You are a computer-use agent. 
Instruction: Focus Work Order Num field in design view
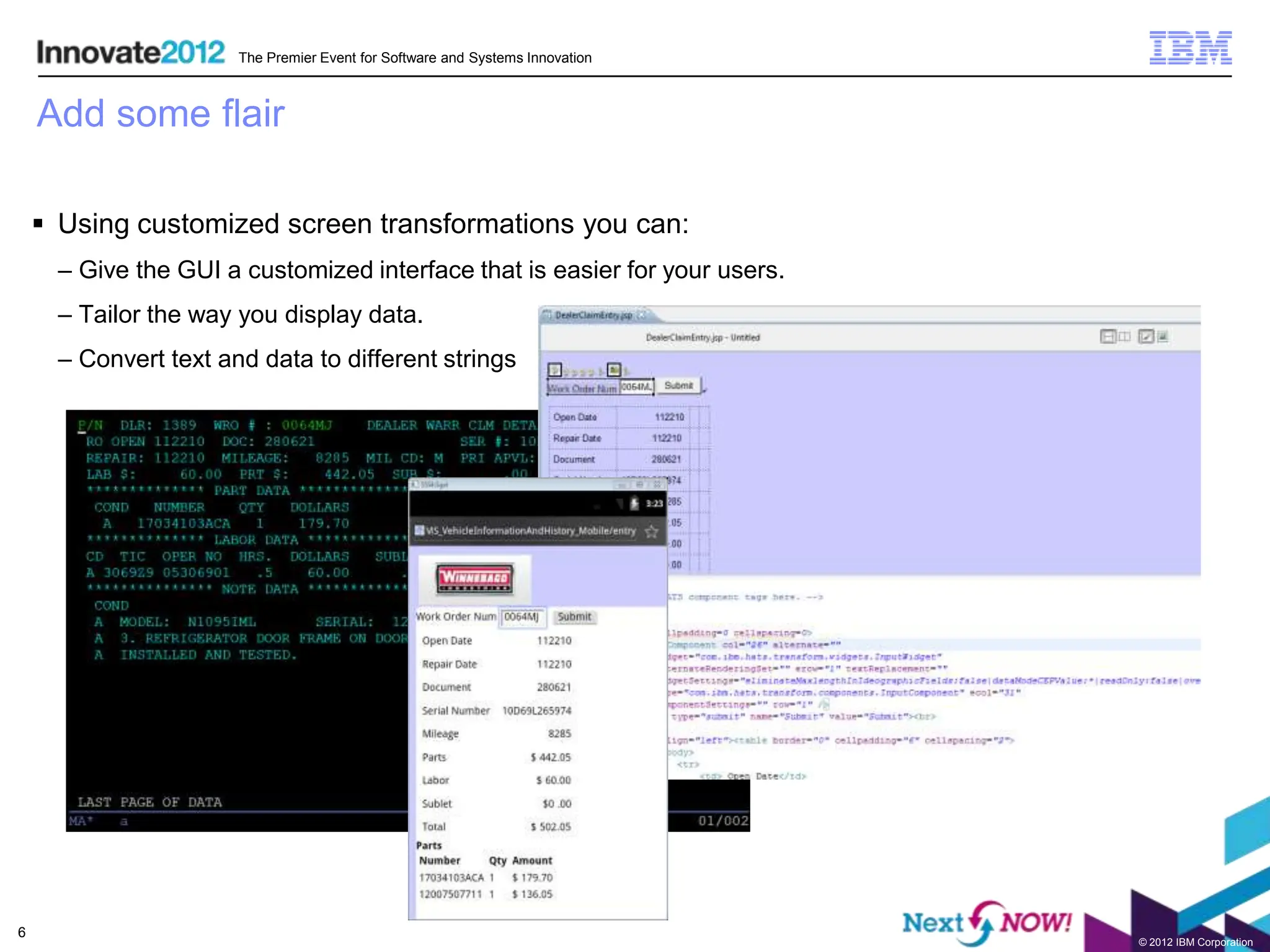pos(637,387)
